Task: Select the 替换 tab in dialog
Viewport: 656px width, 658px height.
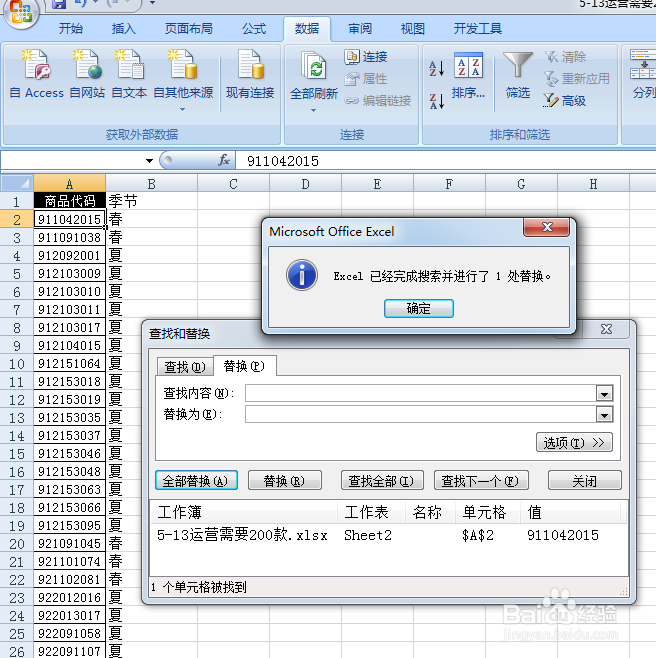Action: [x=244, y=366]
